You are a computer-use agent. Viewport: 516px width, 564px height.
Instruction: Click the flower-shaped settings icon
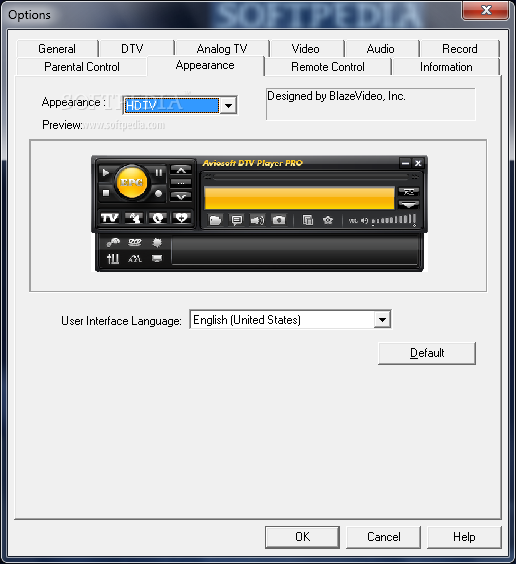328,220
